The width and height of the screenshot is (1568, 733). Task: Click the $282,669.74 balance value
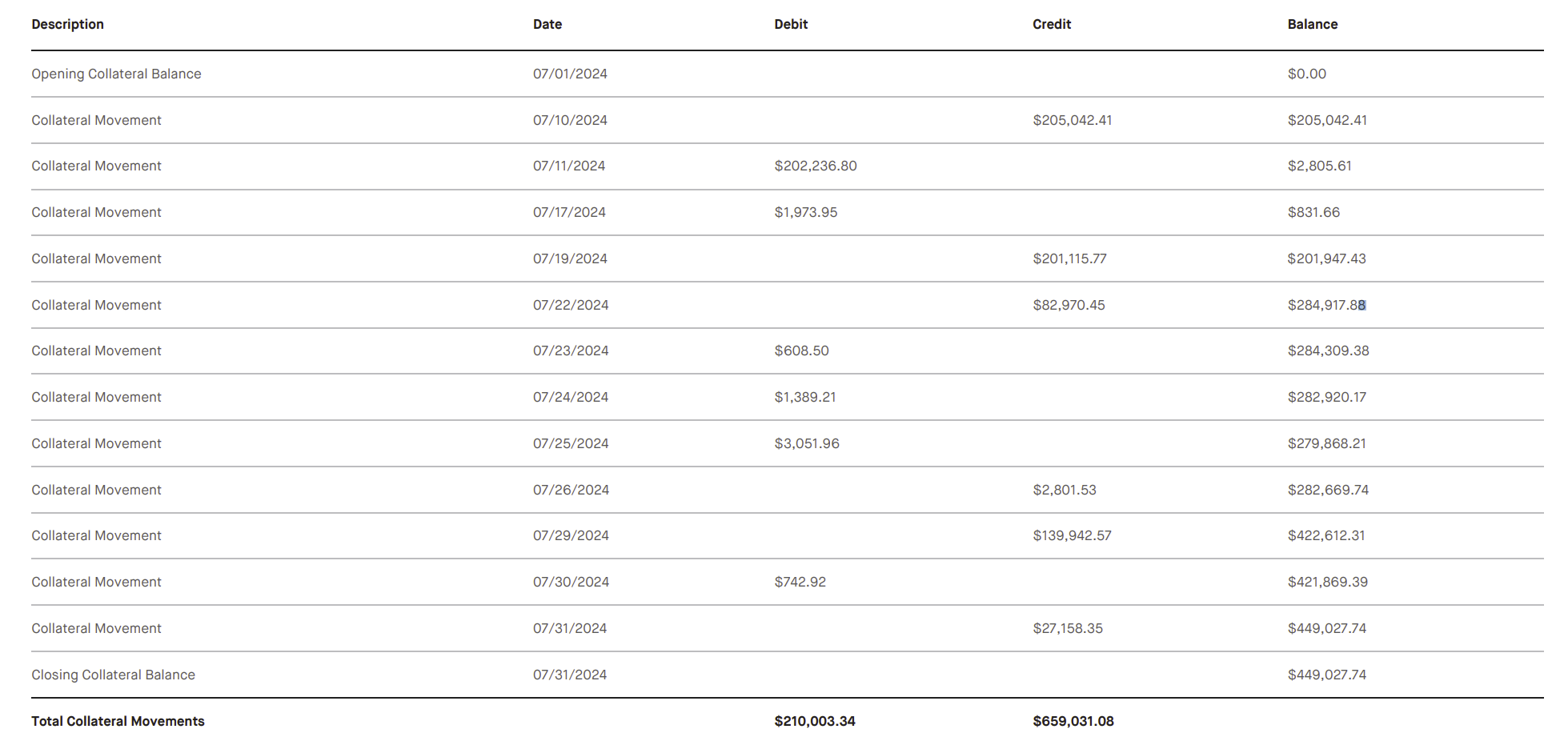(x=1329, y=490)
